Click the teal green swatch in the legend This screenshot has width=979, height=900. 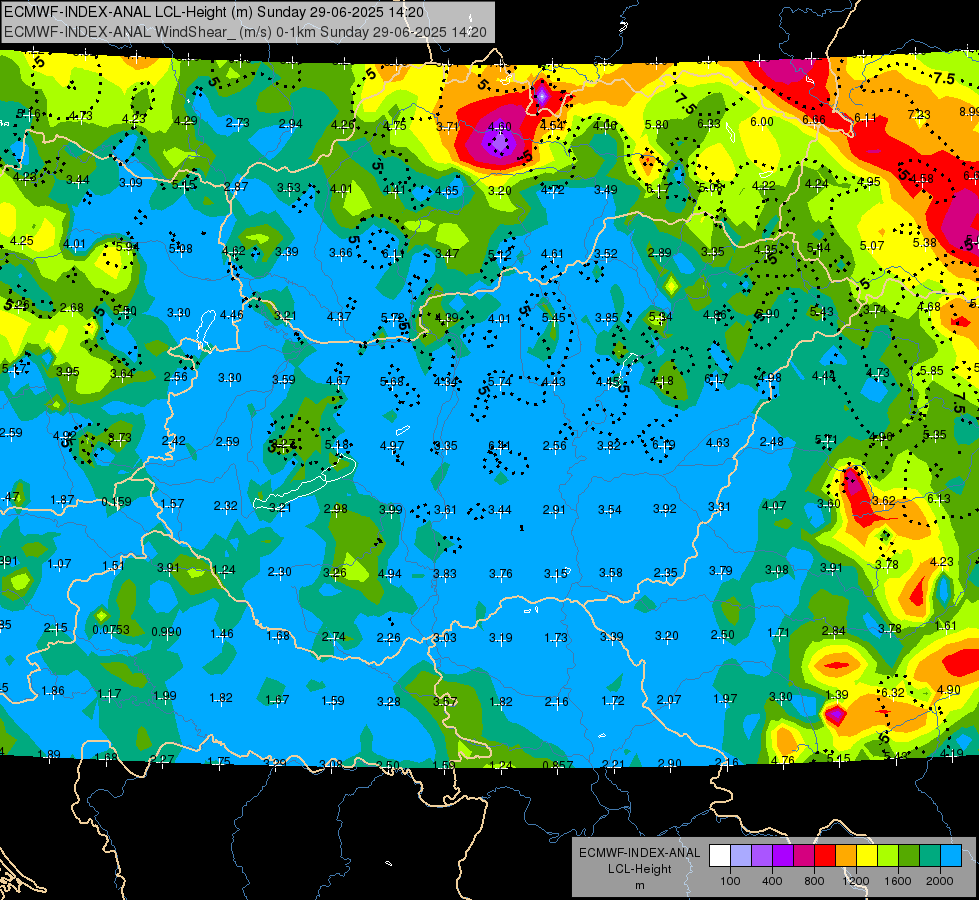(x=930, y=856)
